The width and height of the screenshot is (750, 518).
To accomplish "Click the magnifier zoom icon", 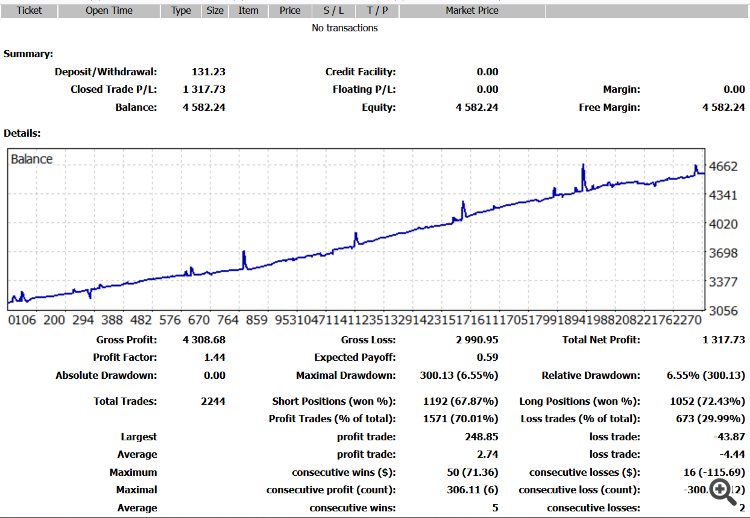I will click(x=723, y=493).
